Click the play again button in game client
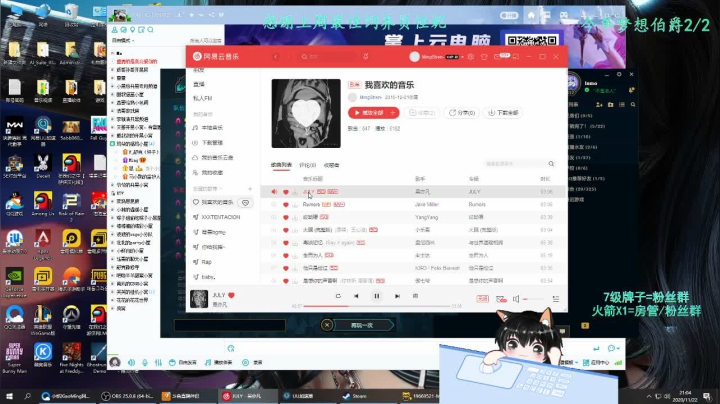The image size is (720, 404). [362, 325]
